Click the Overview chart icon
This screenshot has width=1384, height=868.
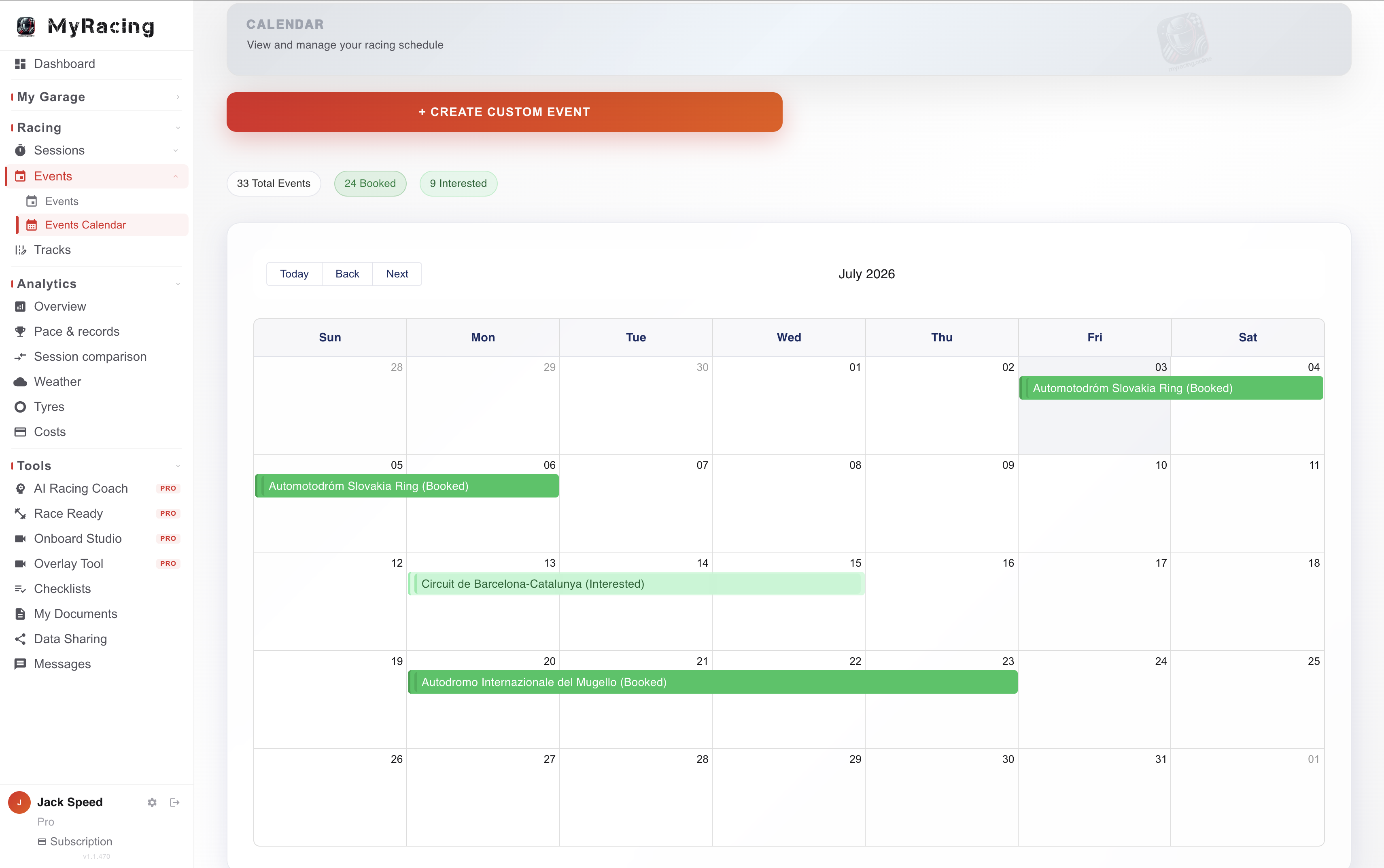click(x=20, y=307)
